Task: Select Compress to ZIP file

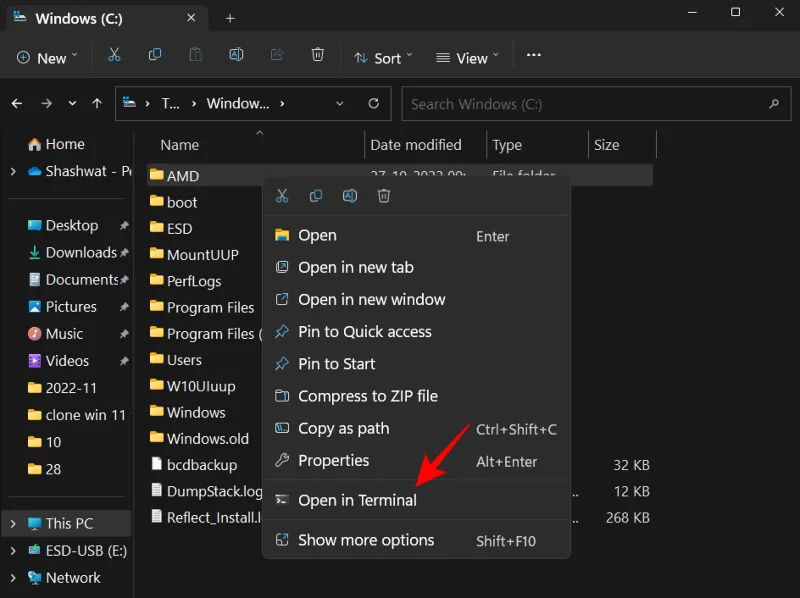Action: [x=368, y=396]
